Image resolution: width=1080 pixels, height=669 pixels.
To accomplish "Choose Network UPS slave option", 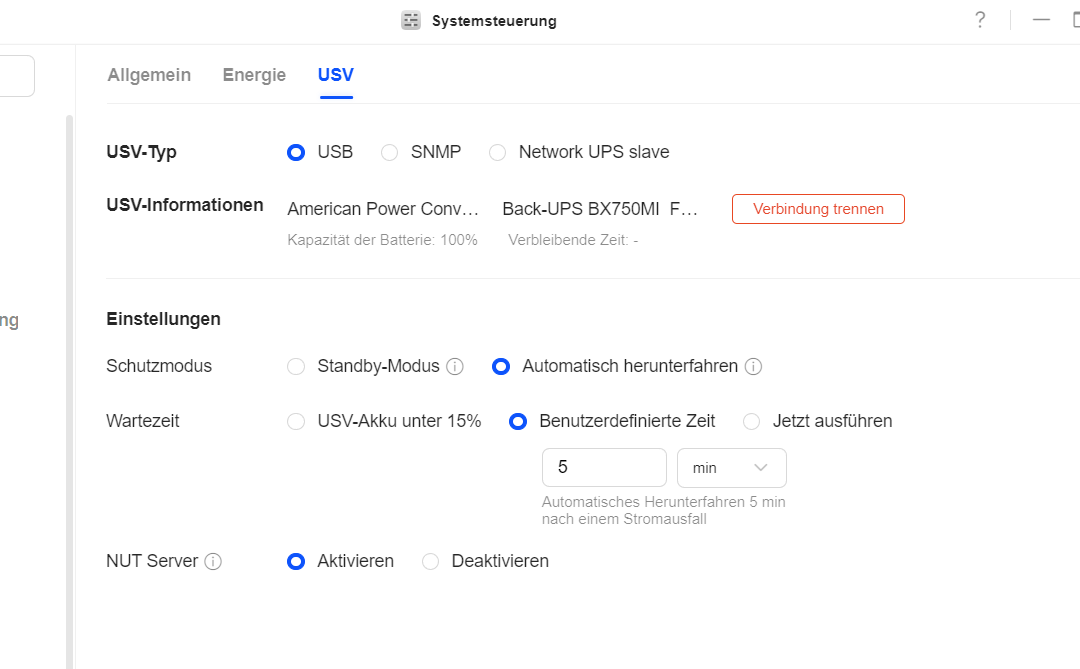I will [498, 153].
